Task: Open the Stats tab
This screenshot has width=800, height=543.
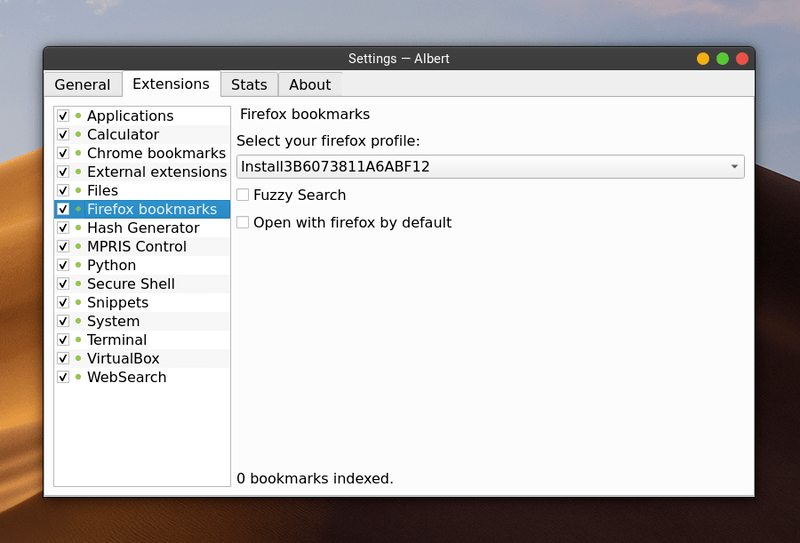Action: coord(249,85)
